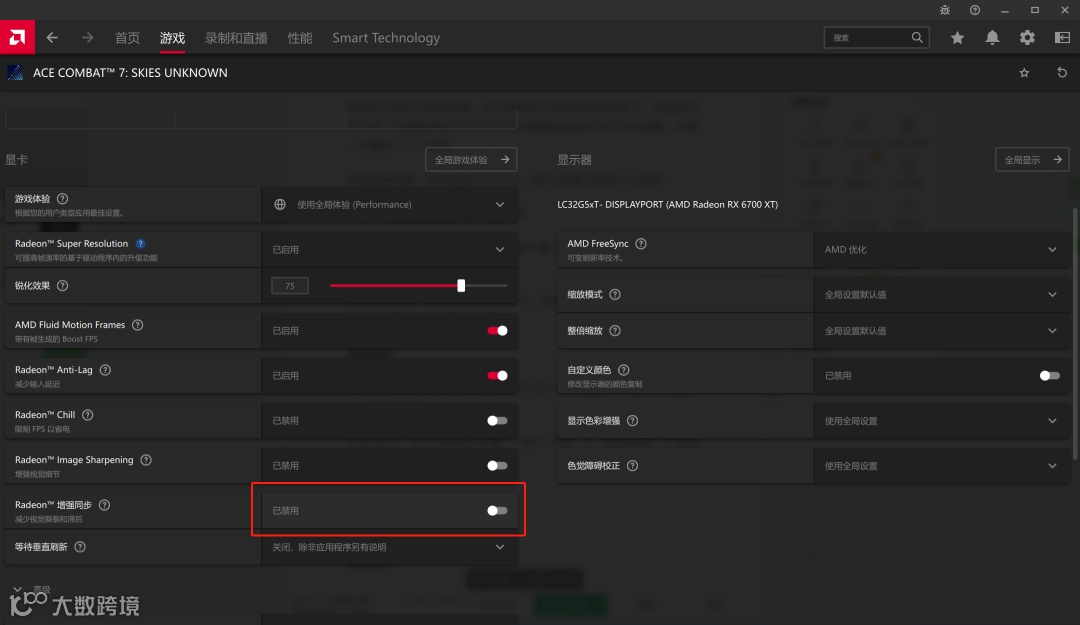Show help for 缩放模式
Viewport: 1080px width, 625px height.
[615, 294]
